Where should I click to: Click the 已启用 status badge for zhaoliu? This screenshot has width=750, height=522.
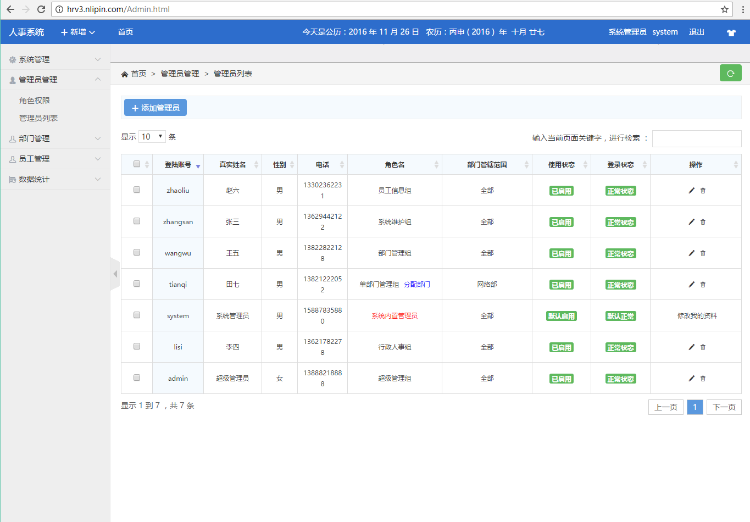tap(562, 191)
